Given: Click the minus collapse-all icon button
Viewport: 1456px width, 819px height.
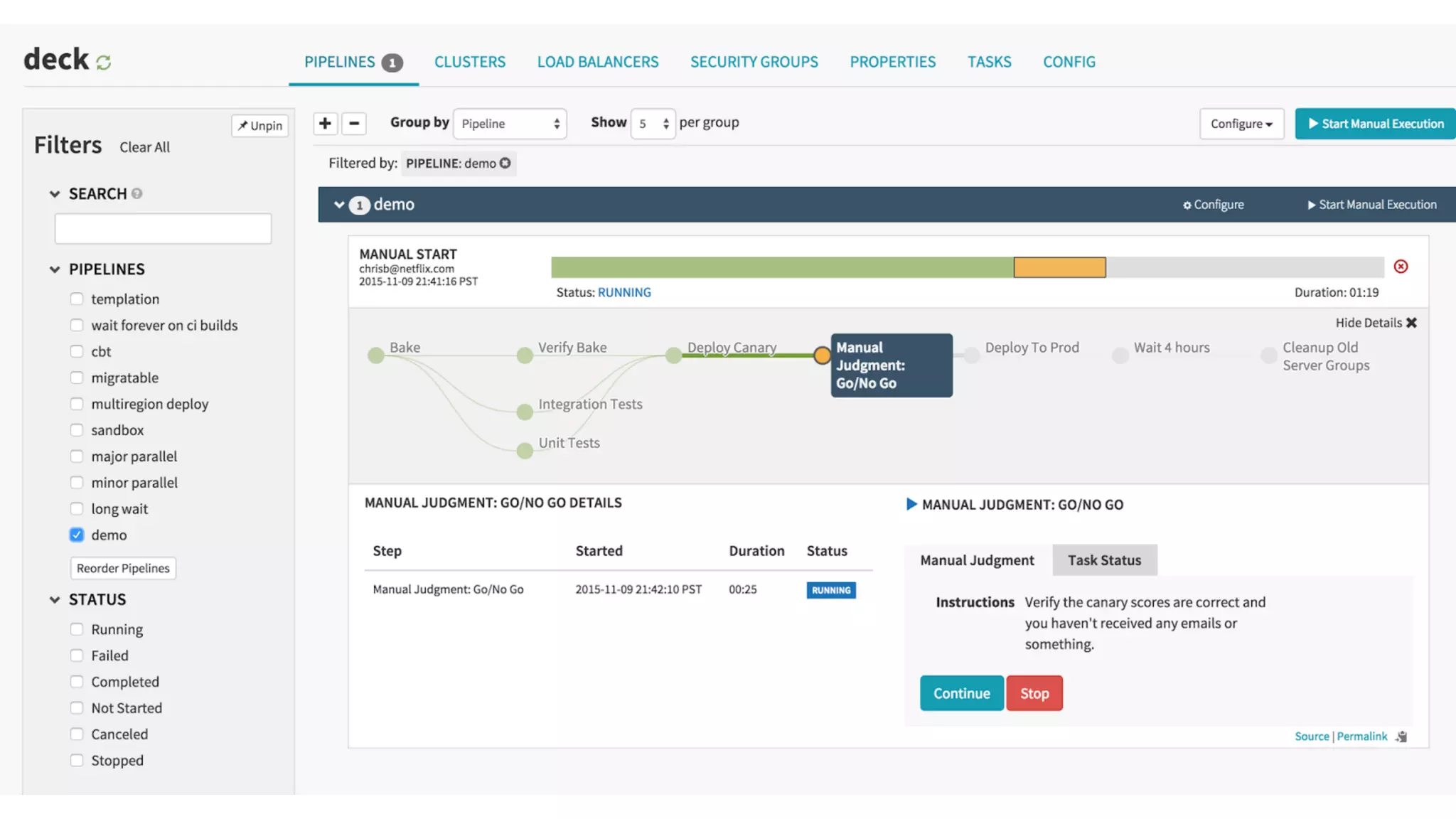Looking at the screenshot, I should pos(353,123).
